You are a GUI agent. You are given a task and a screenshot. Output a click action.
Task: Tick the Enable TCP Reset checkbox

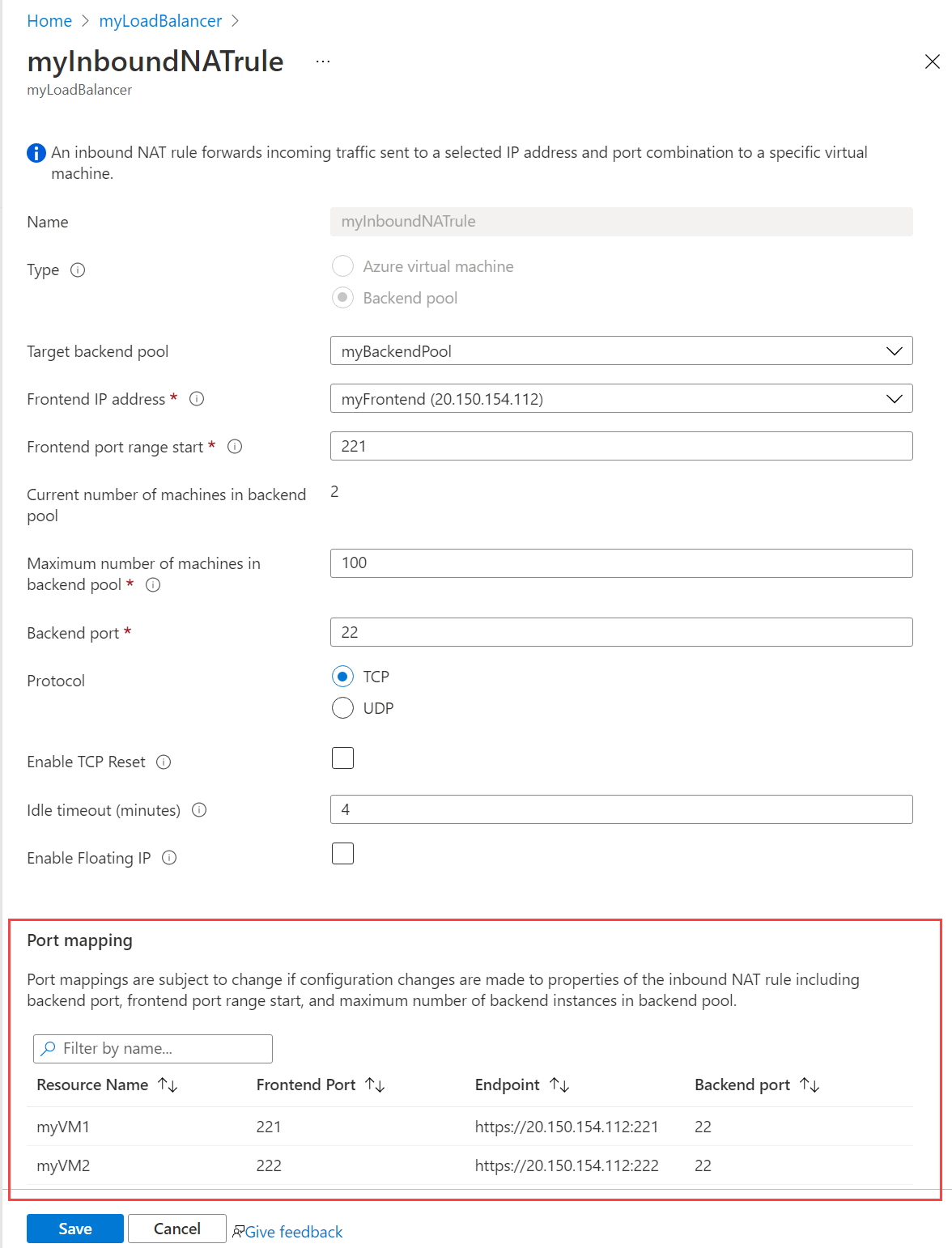click(343, 758)
